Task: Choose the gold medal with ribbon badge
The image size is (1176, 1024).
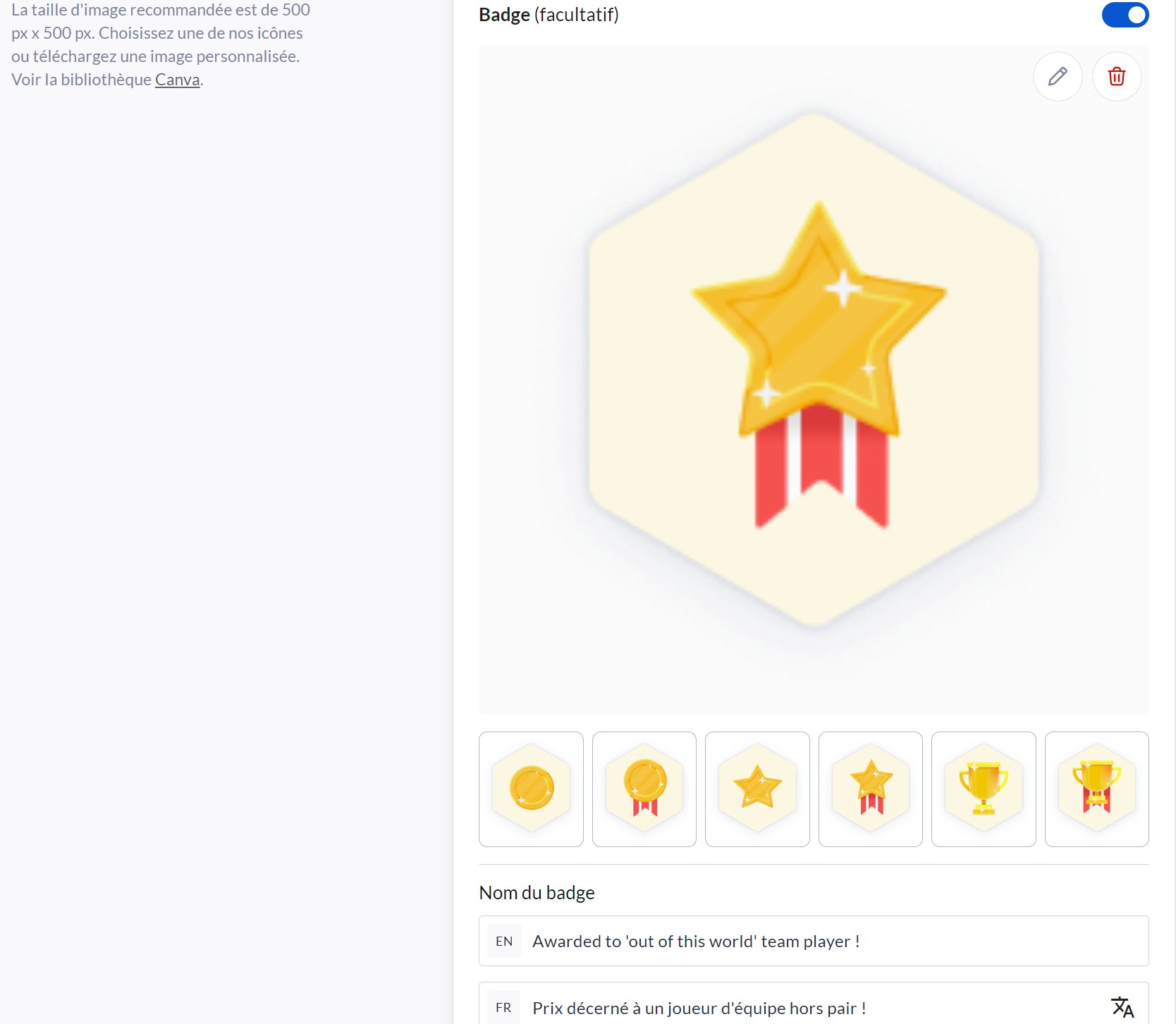Action: click(644, 789)
